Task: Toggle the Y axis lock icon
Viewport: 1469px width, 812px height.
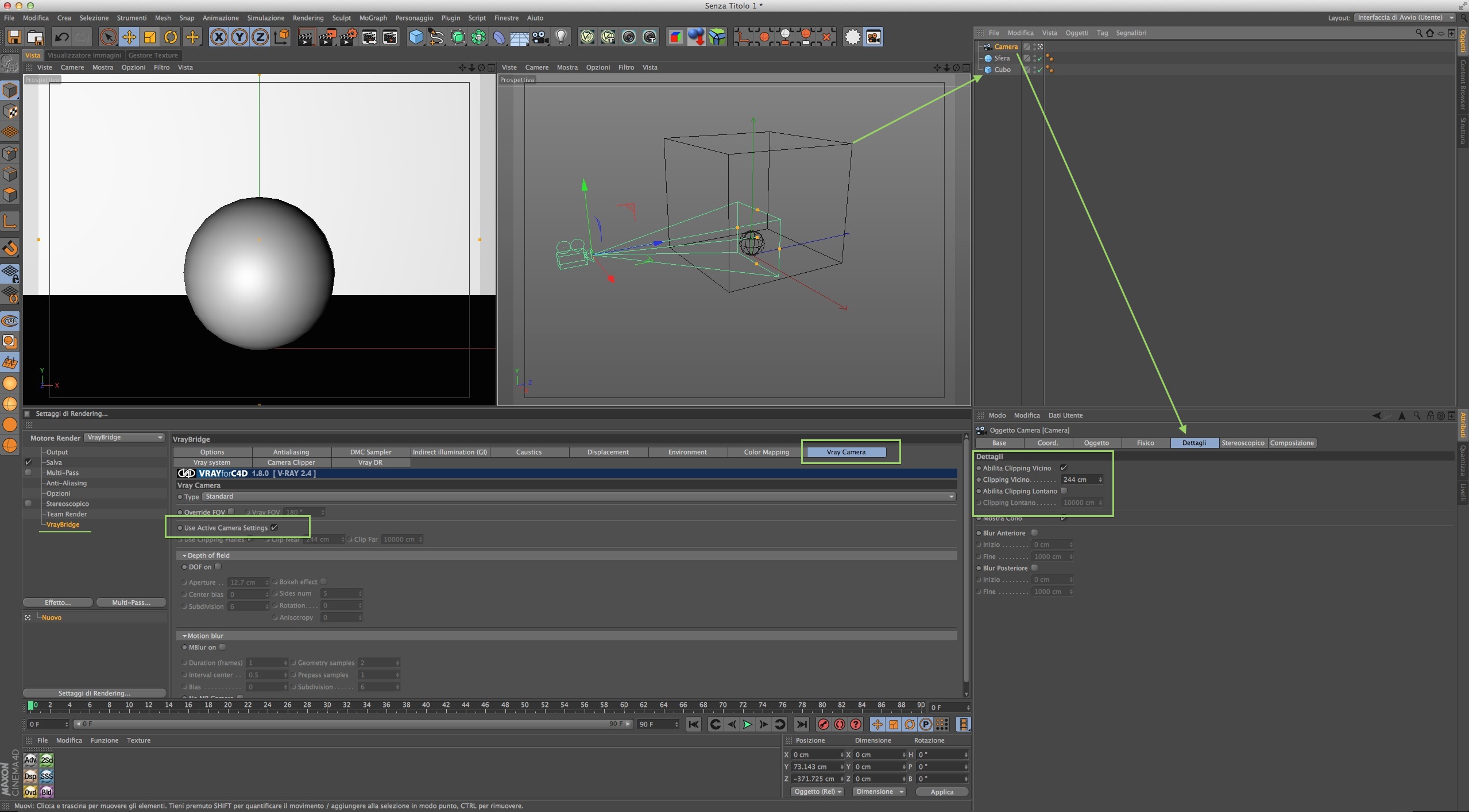Action: click(x=239, y=37)
